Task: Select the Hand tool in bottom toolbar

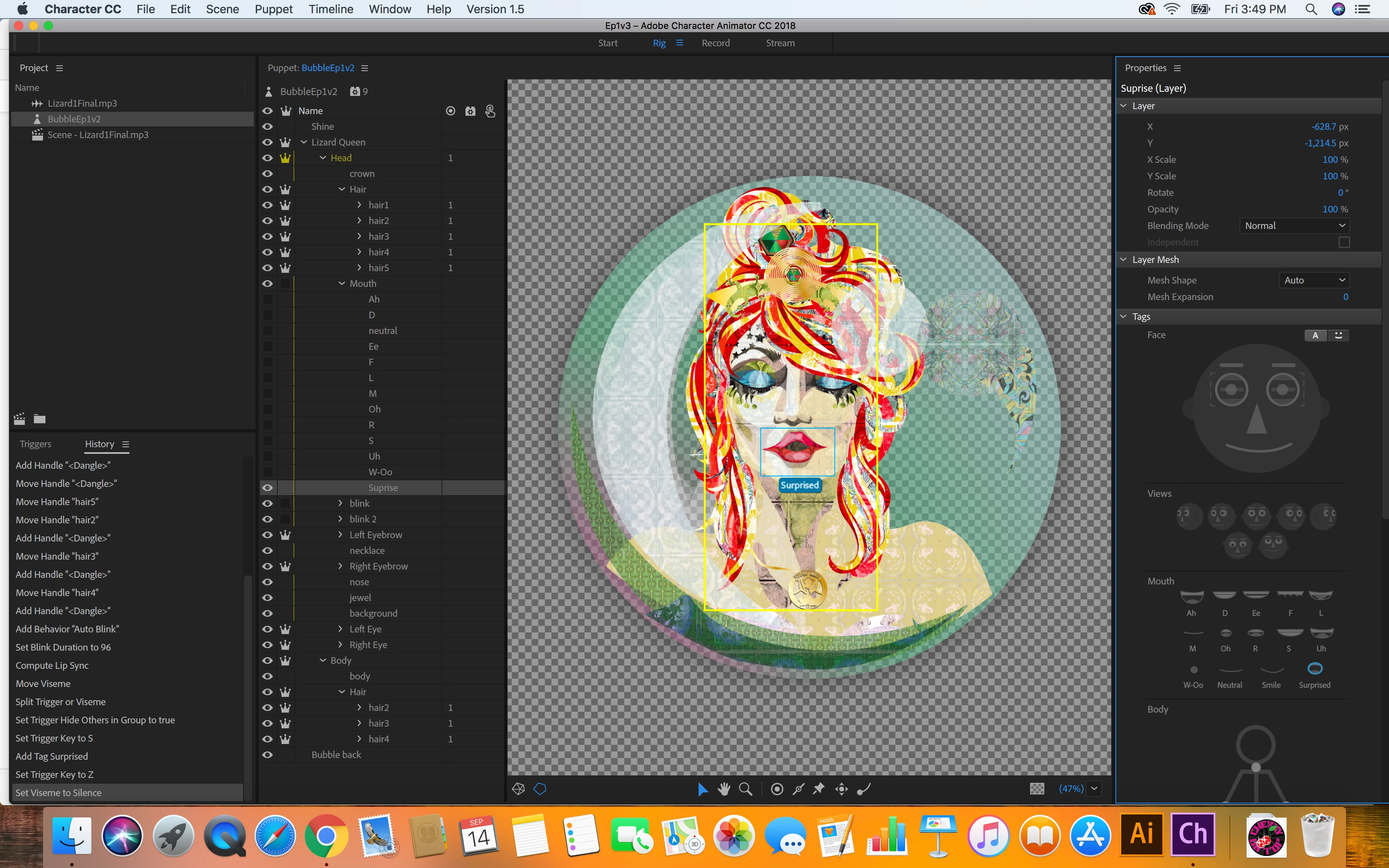Action: pos(724,789)
